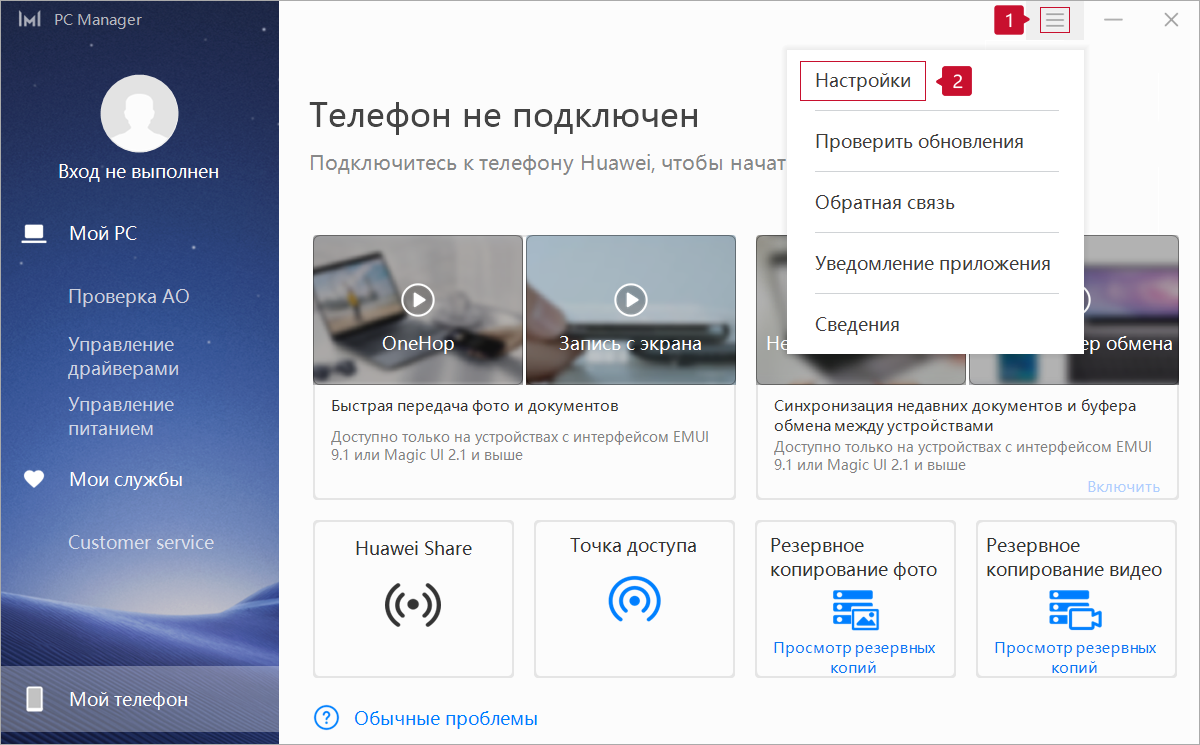Screen dimensions: 1200x745
Task: Open Проверка АО in the sidebar
Action: [128, 297]
